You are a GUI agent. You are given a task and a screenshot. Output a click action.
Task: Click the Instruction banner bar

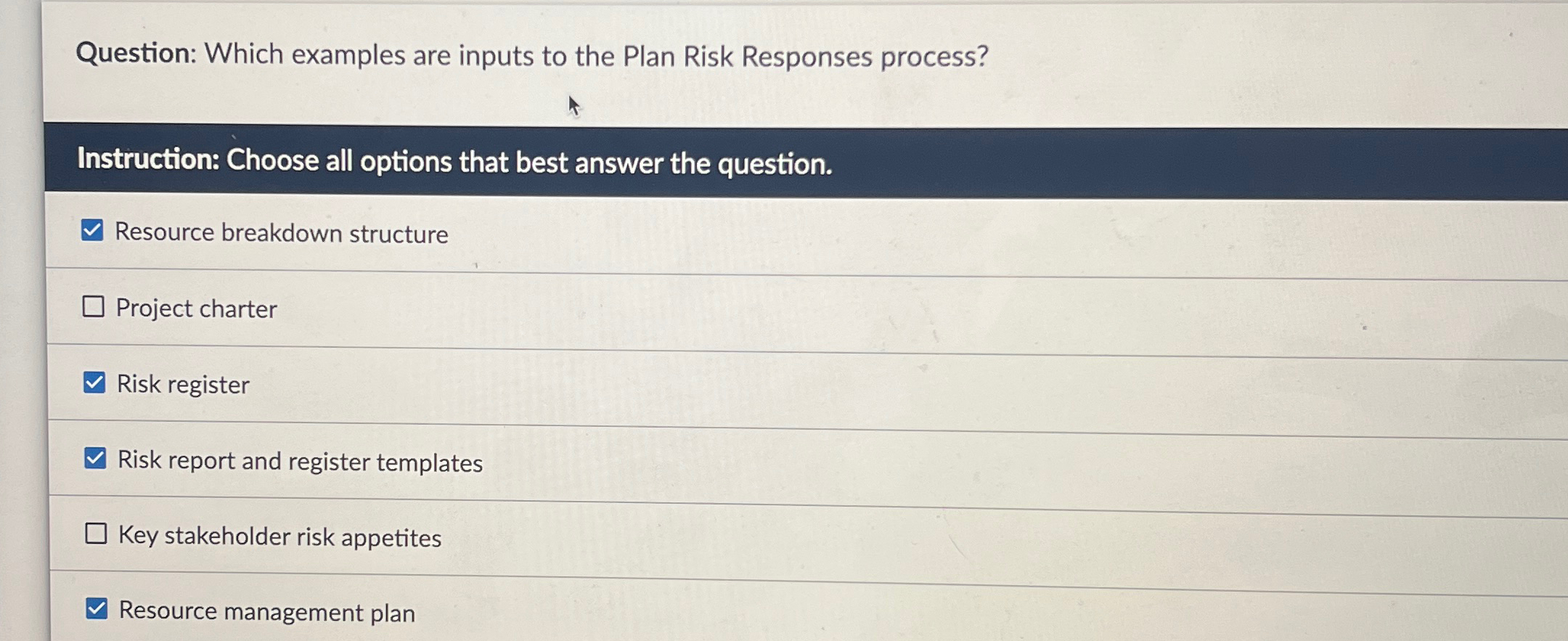click(x=456, y=163)
